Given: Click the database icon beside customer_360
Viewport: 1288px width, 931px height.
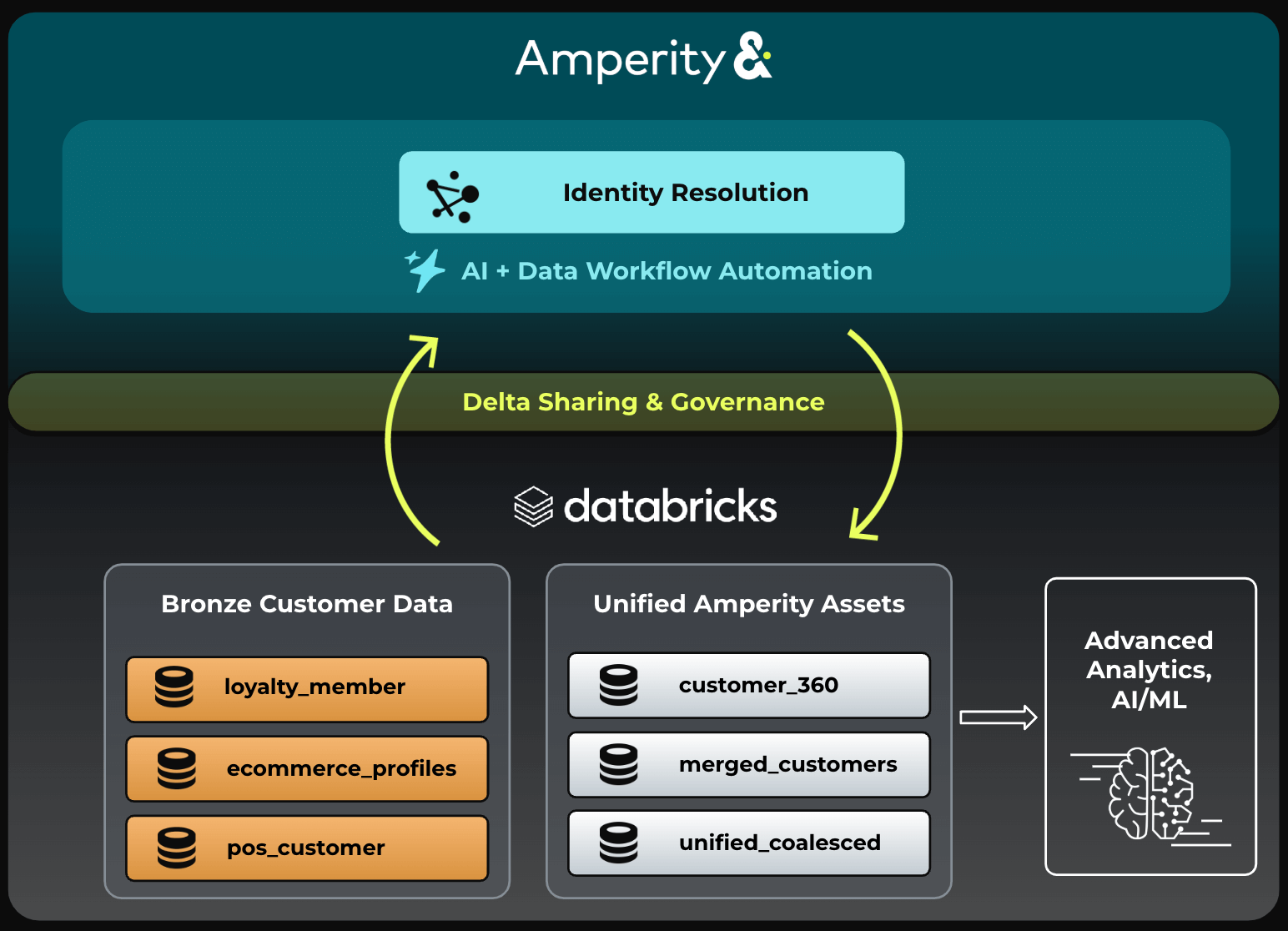Looking at the screenshot, I should tap(619, 685).
